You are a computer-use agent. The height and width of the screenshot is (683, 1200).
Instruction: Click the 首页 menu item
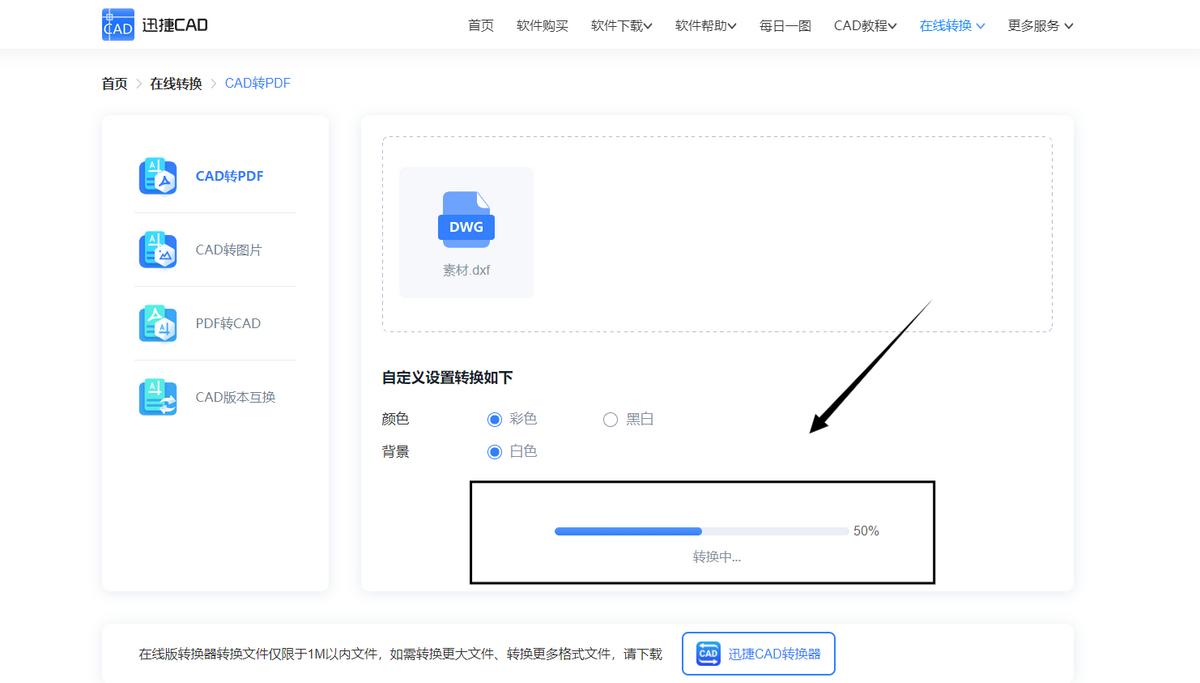[x=480, y=25]
